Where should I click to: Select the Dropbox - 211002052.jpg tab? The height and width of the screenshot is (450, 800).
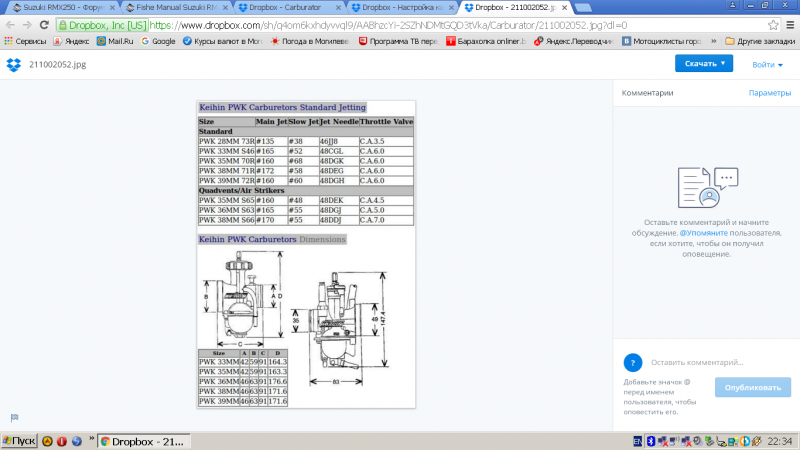(513, 8)
